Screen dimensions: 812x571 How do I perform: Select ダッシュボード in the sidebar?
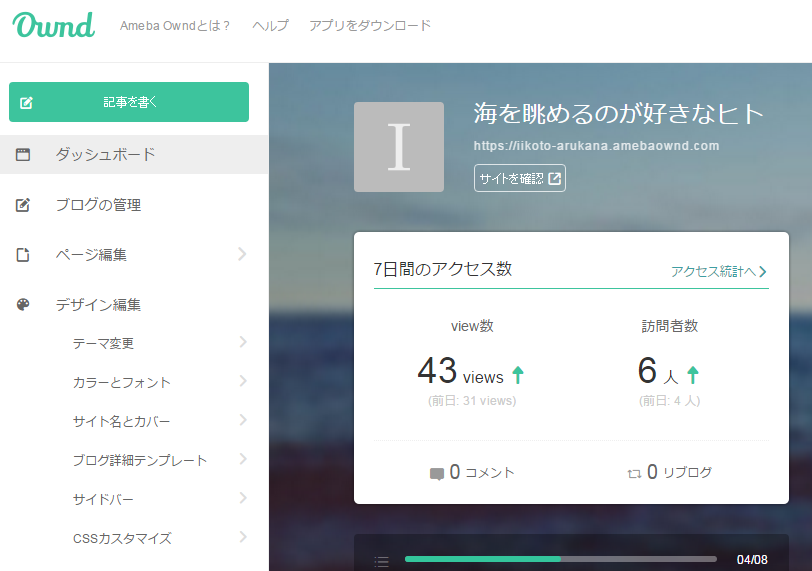pos(134,154)
